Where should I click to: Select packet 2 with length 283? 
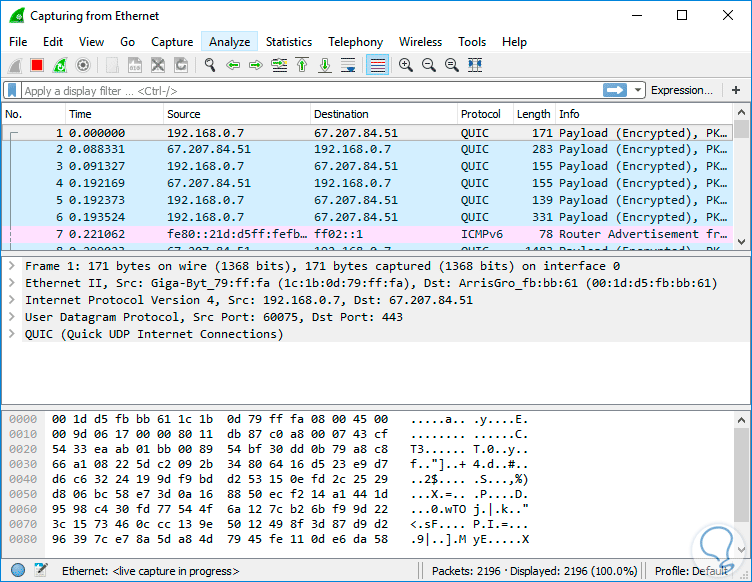click(367, 149)
